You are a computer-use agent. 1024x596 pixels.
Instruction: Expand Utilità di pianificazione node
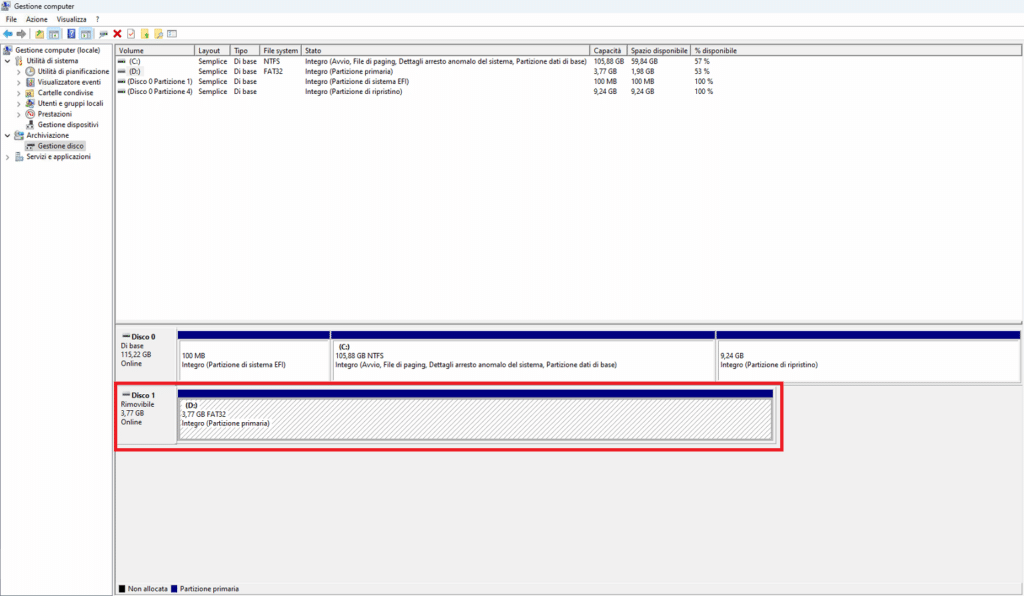click(19, 72)
